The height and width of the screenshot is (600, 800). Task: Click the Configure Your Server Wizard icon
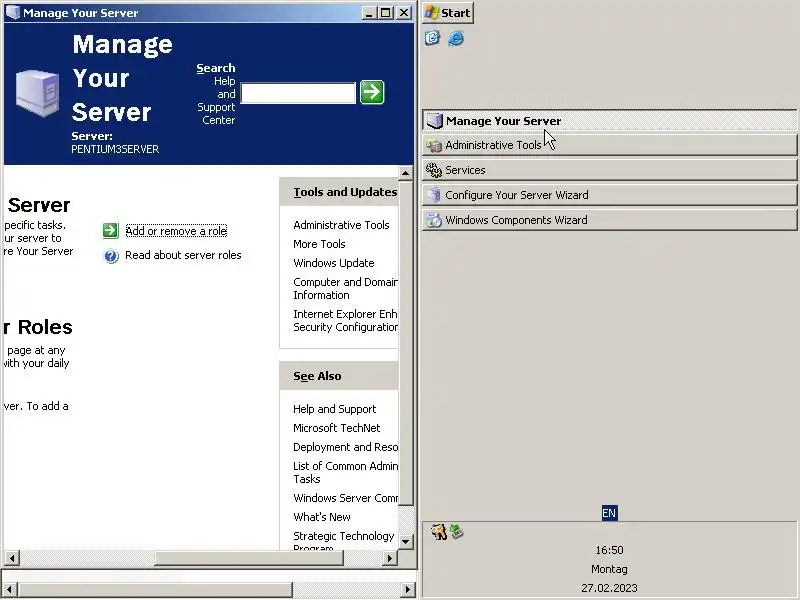coord(434,195)
